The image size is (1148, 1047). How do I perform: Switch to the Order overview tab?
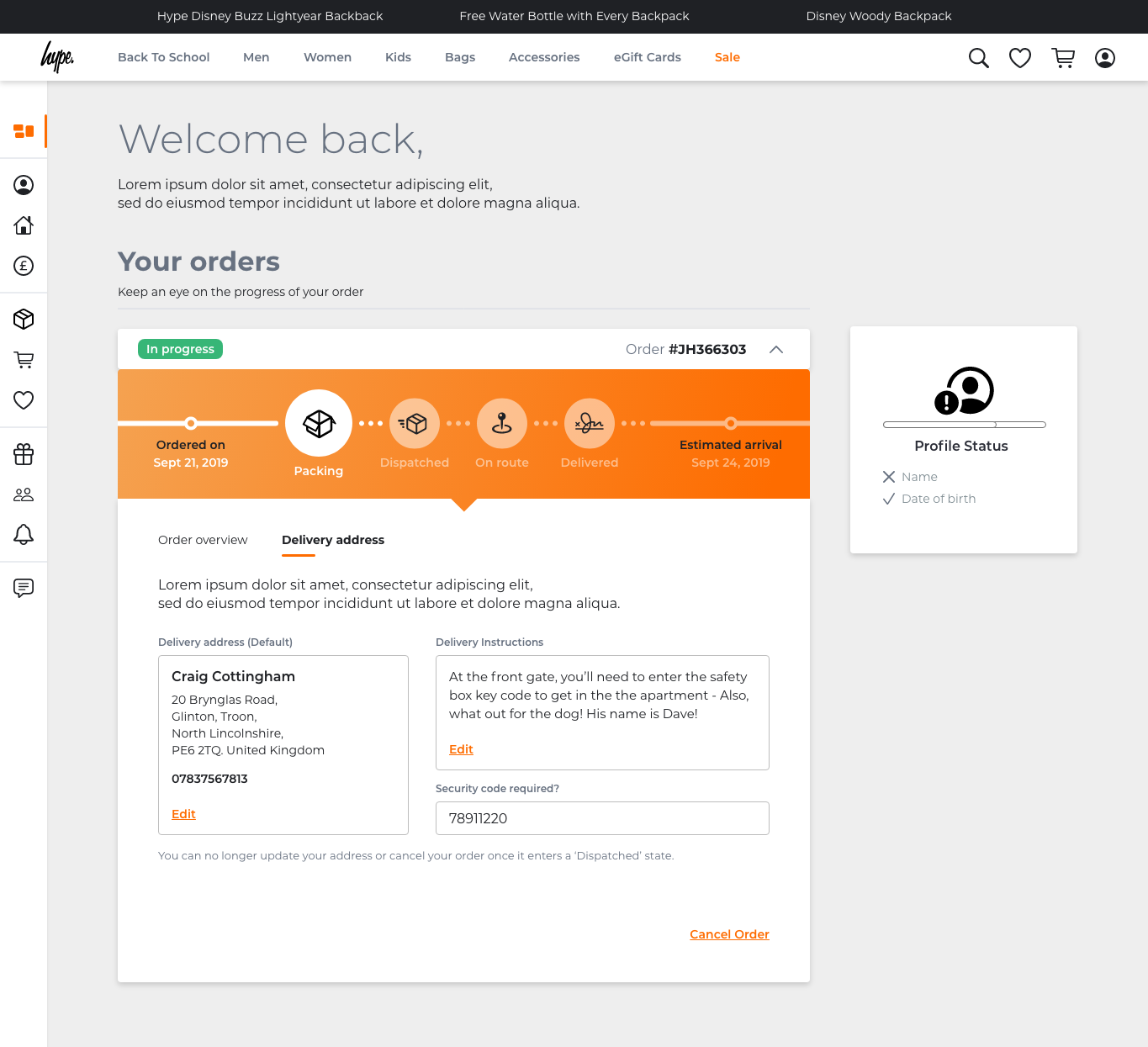coord(203,540)
